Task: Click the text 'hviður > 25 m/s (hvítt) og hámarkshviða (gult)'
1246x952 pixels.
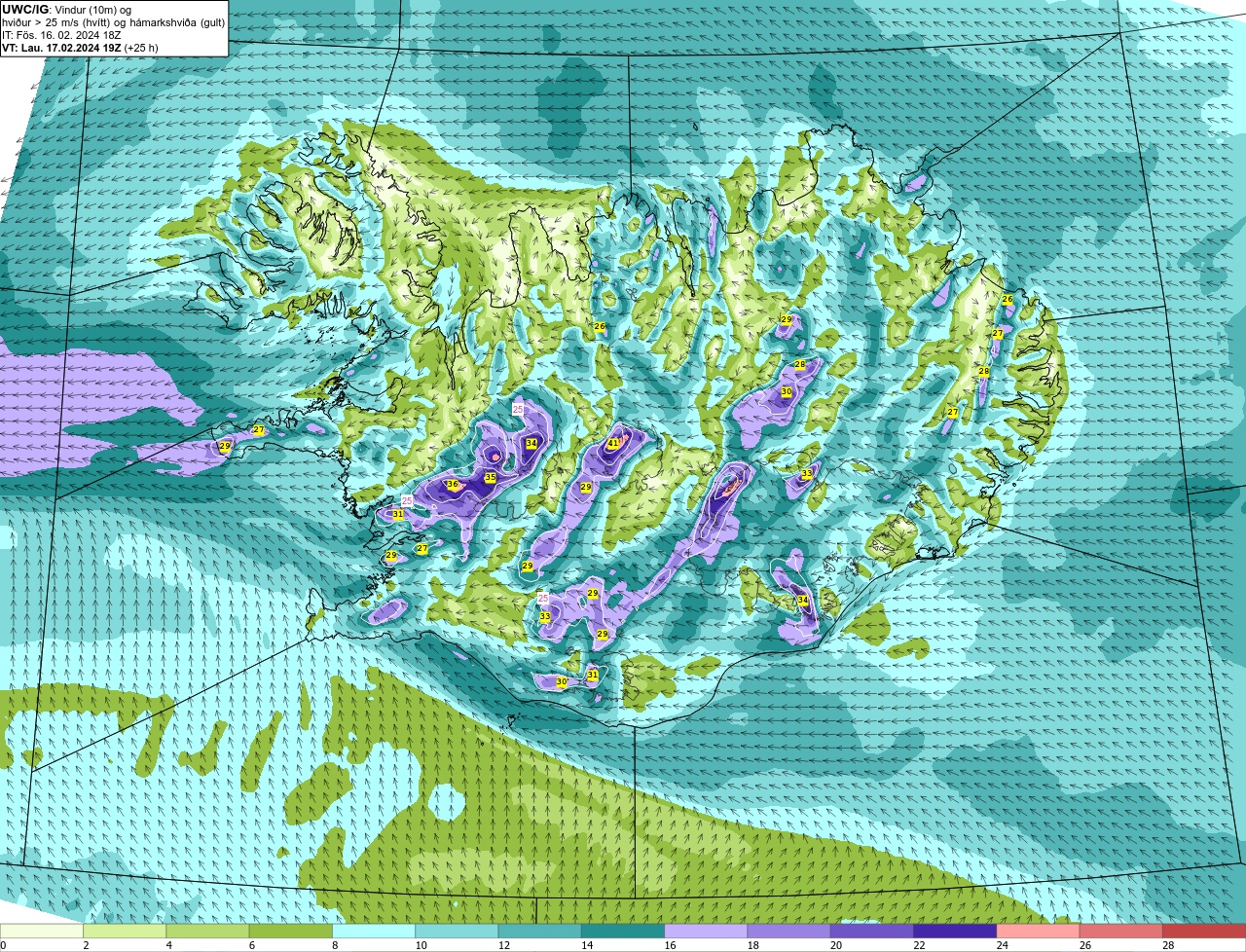Action: [113, 22]
